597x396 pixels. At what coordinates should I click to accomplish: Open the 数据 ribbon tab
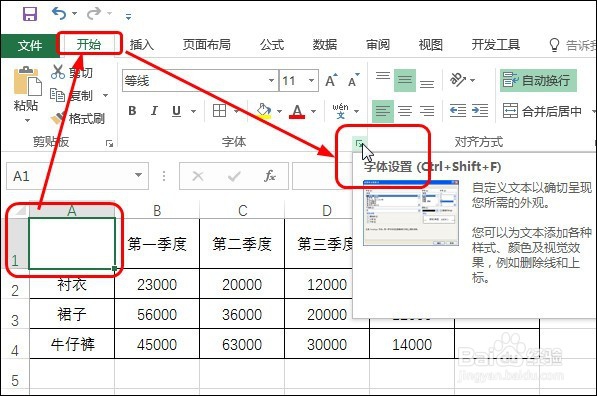pyautogui.click(x=325, y=45)
